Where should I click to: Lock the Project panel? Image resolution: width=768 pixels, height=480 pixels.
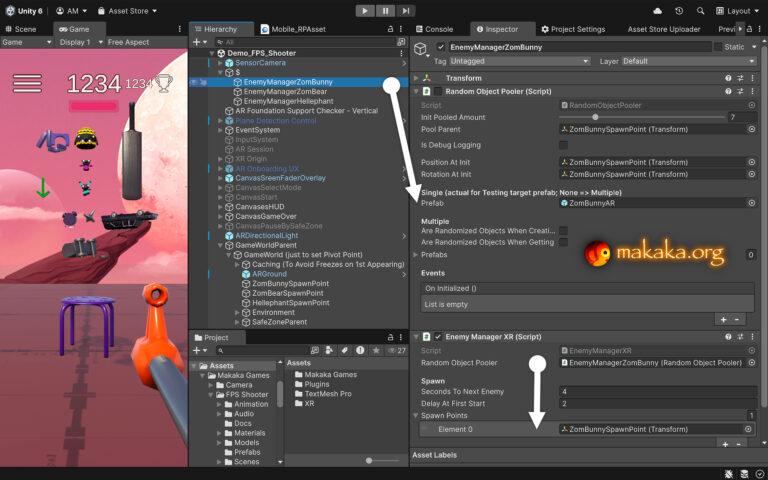click(390, 337)
